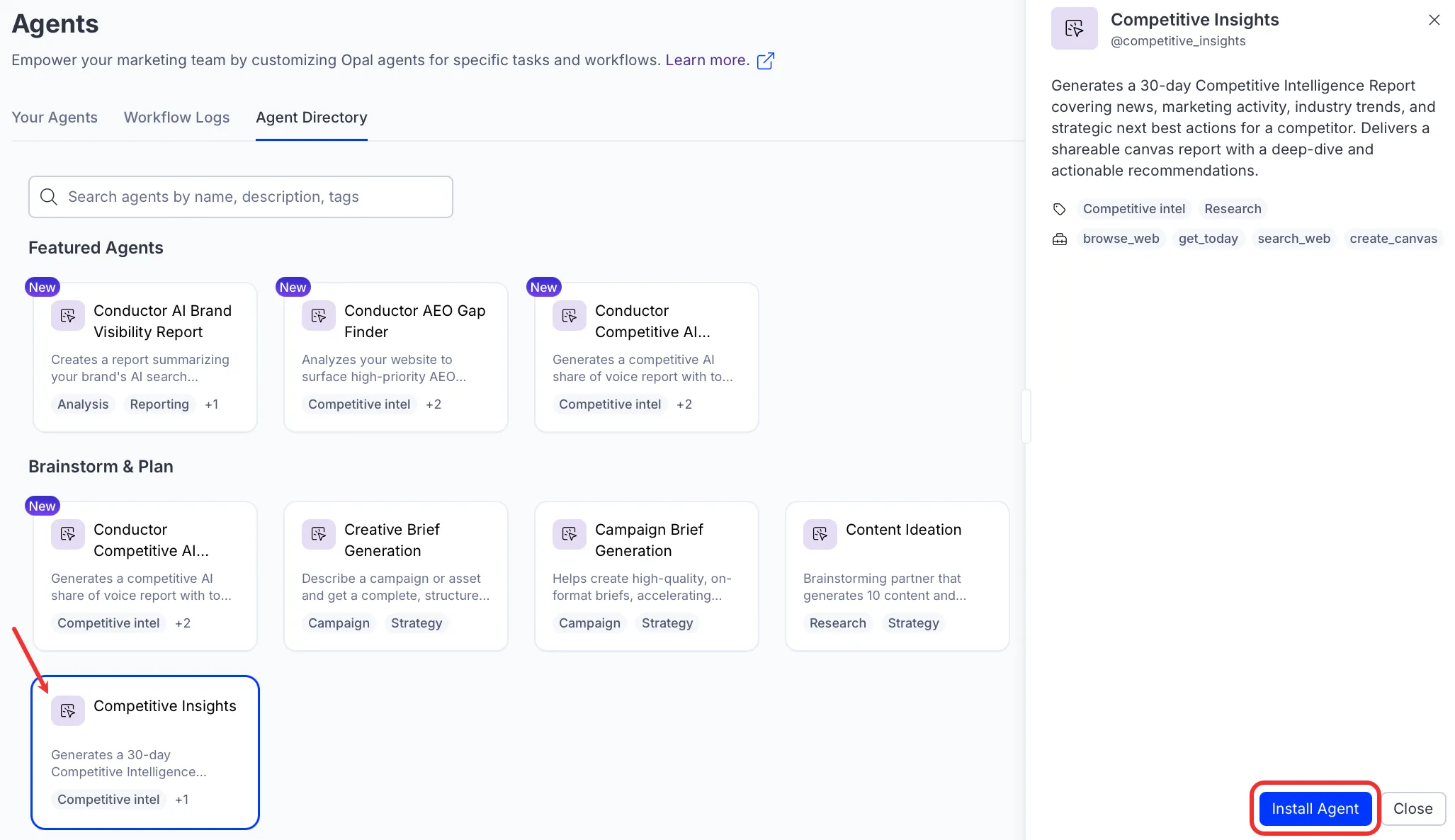Click the Conductor AEO Gap Finder card icon
Viewport: 1455px width, 840px height.
coord(319,316)
